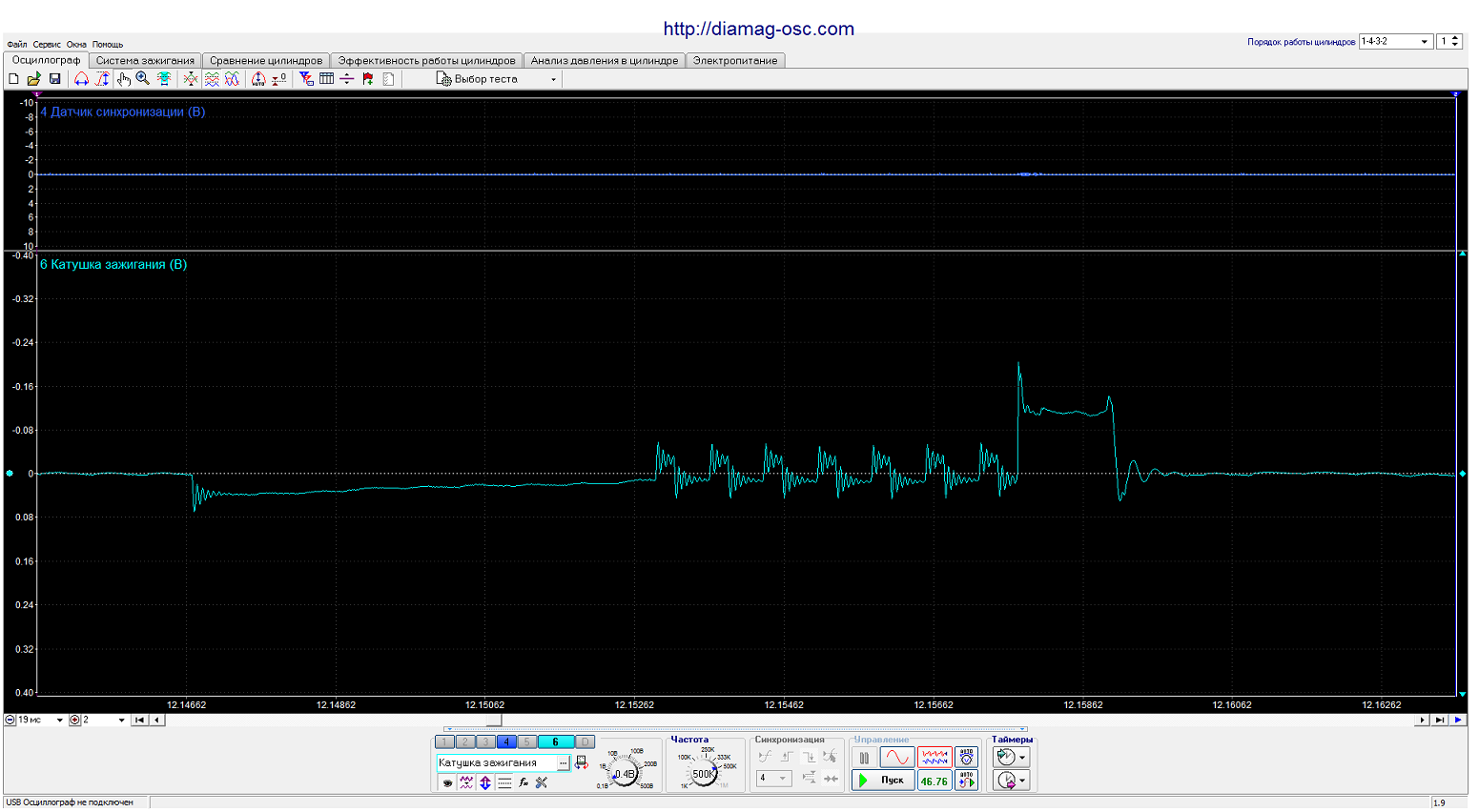Click the horizontal timeline scrollbar thumb

pyautogui.click(x=494, y=721)
